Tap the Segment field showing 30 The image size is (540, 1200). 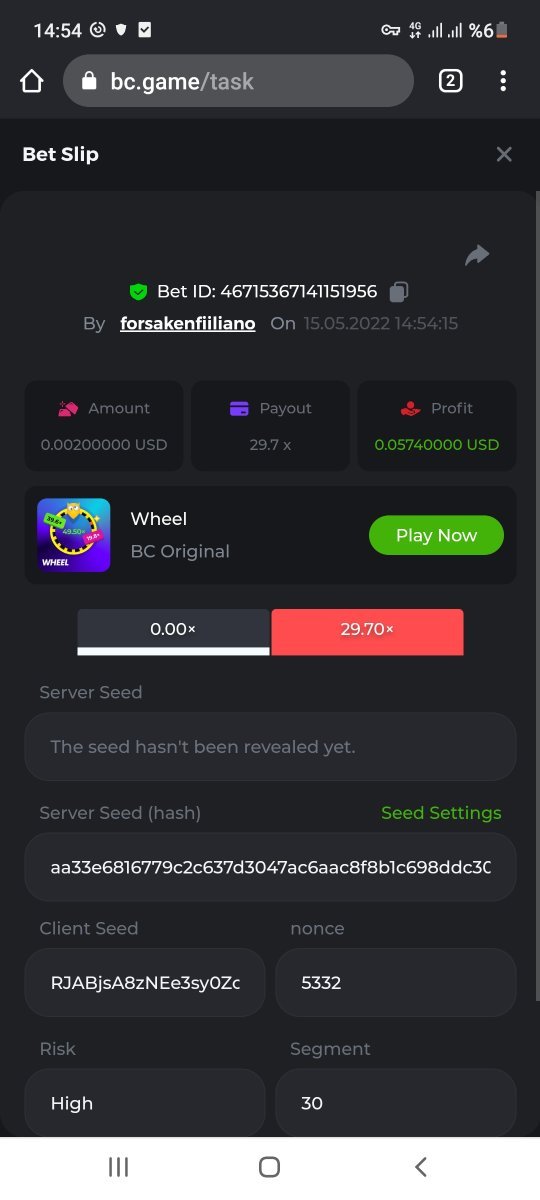[x=396, y=1103]
